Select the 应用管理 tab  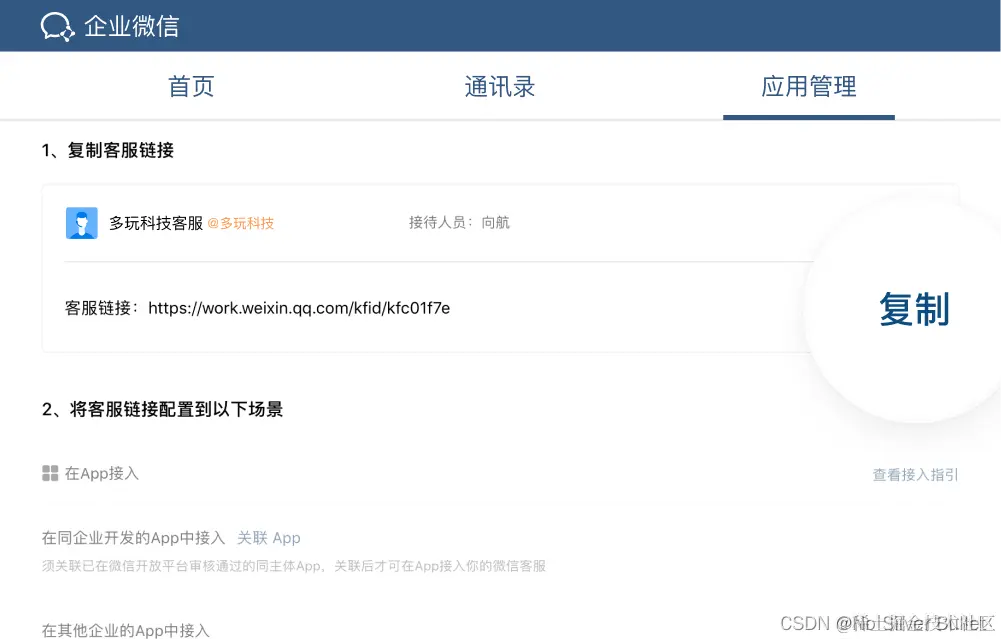pos(808,86)
